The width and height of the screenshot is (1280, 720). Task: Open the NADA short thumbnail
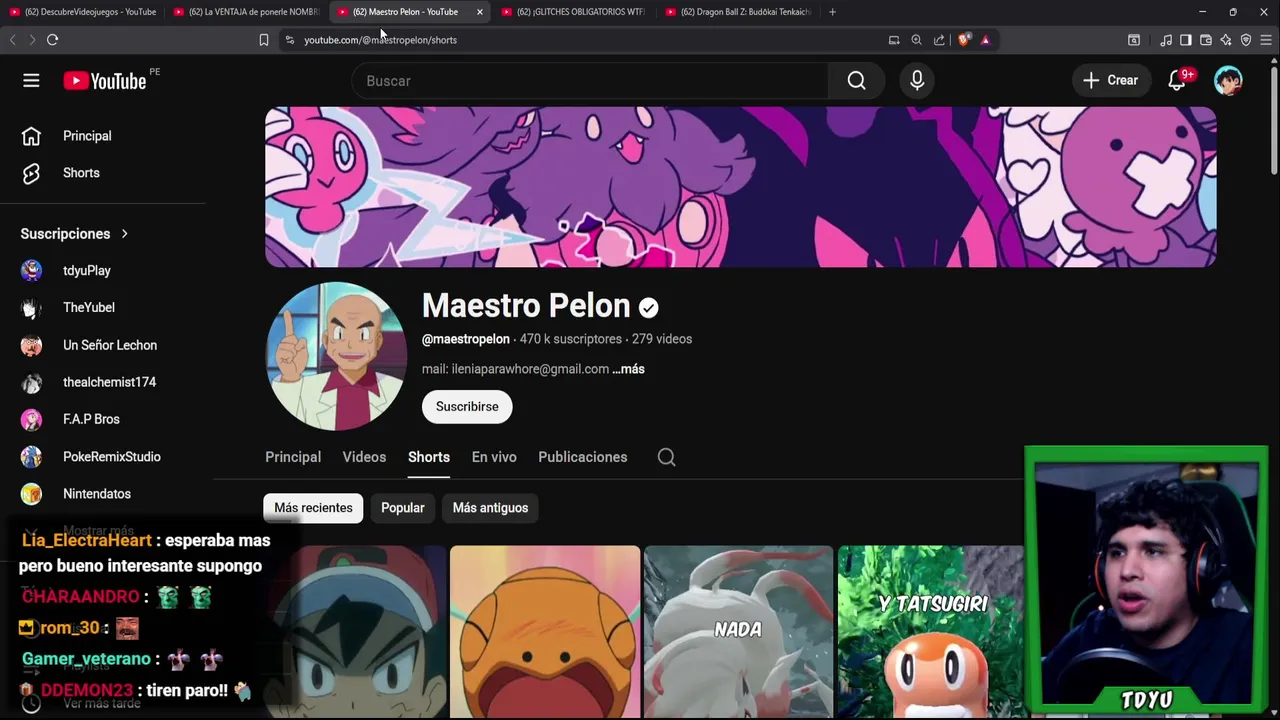[738, 632]
